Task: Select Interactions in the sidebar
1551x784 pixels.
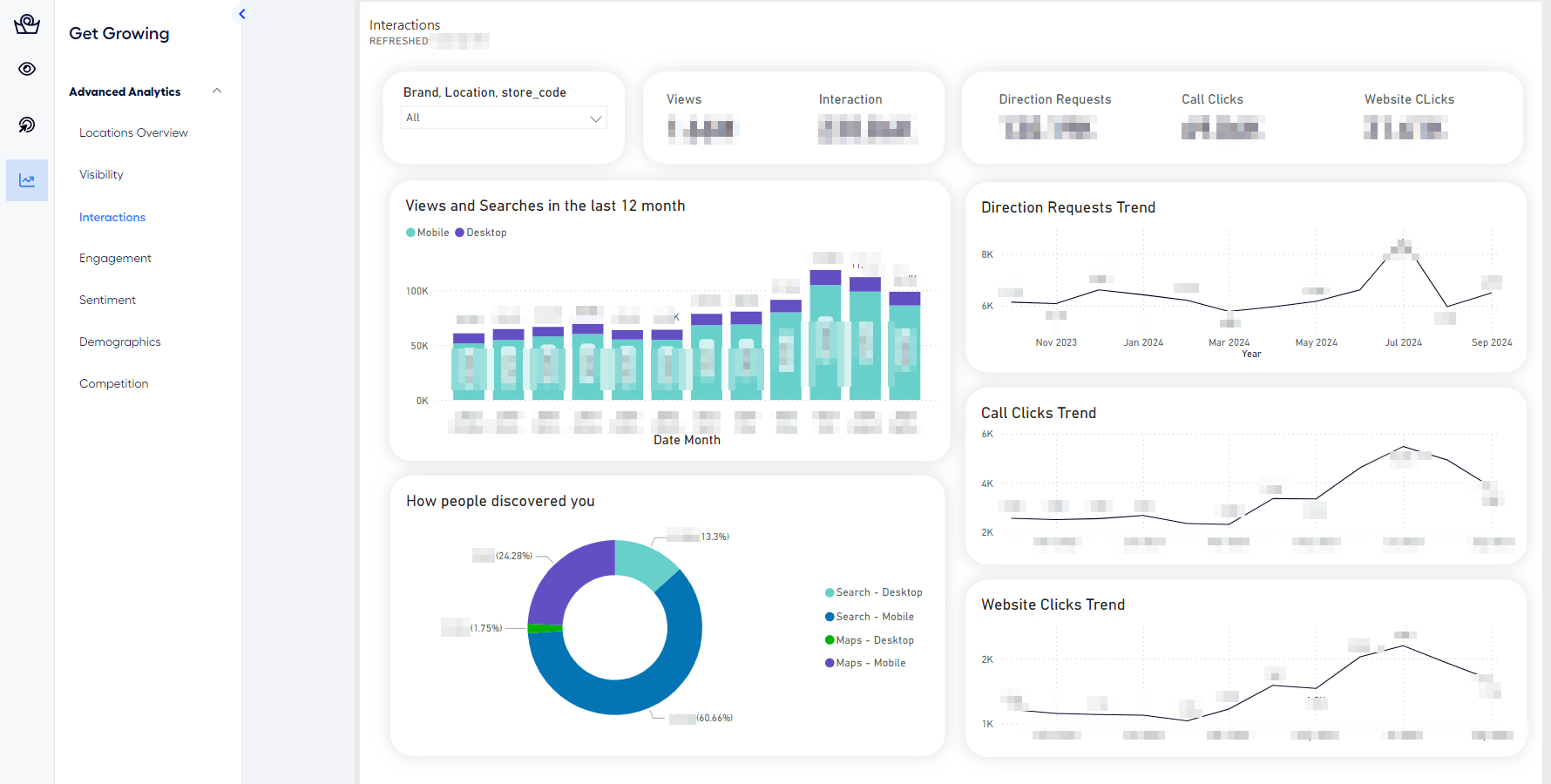Action: [x=112, y=217]
